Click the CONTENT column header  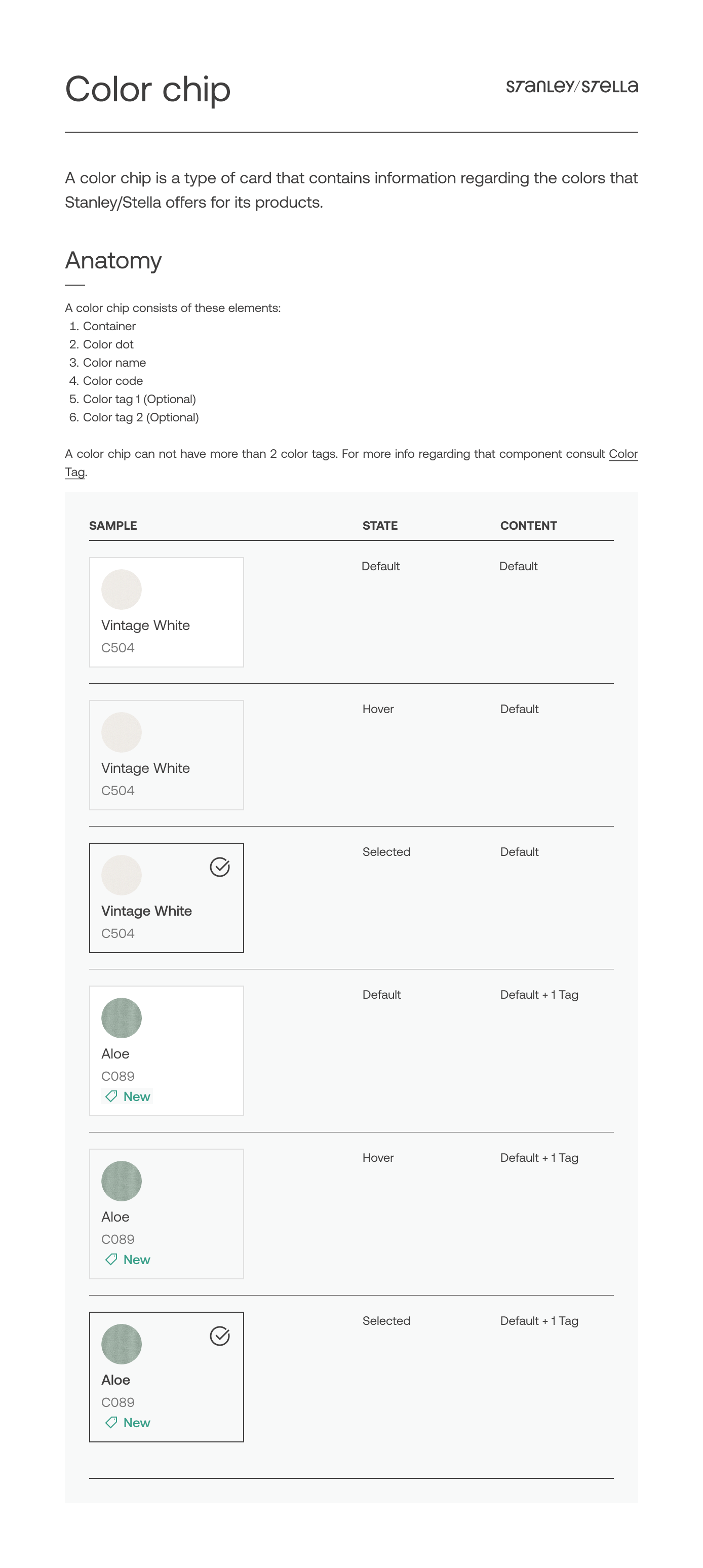pos(528,525)
